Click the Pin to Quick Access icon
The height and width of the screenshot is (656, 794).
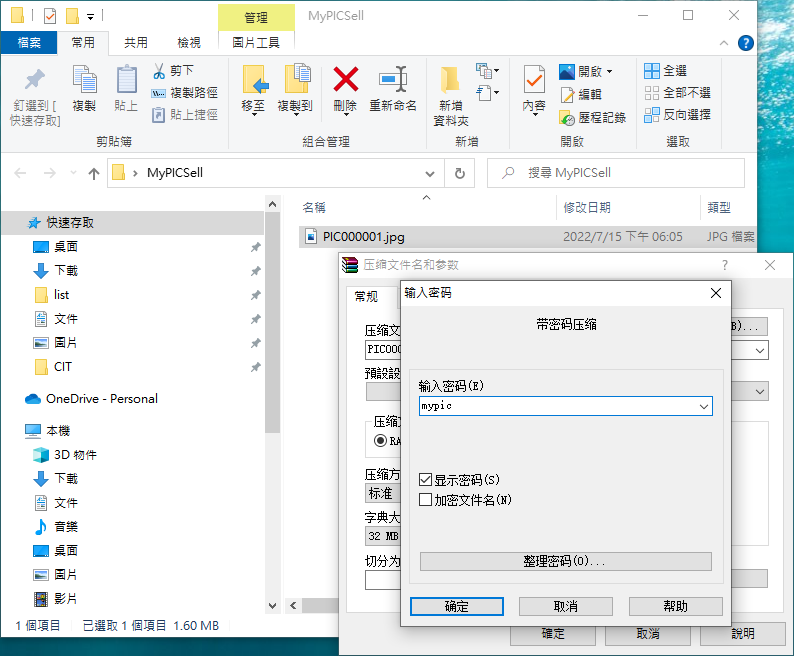tap(35, 80)
